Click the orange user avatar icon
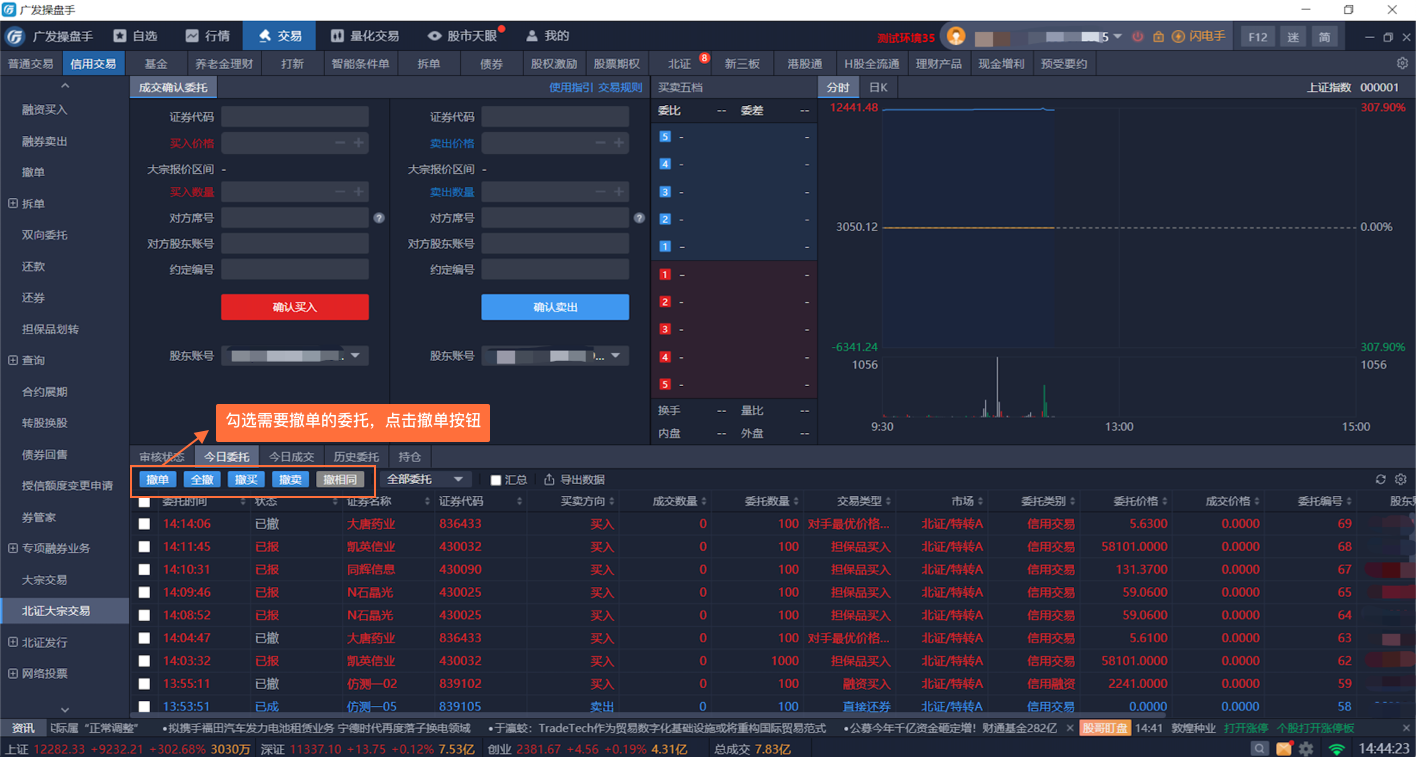Viewport: 1416px width, 757px height. coord(956,37)
